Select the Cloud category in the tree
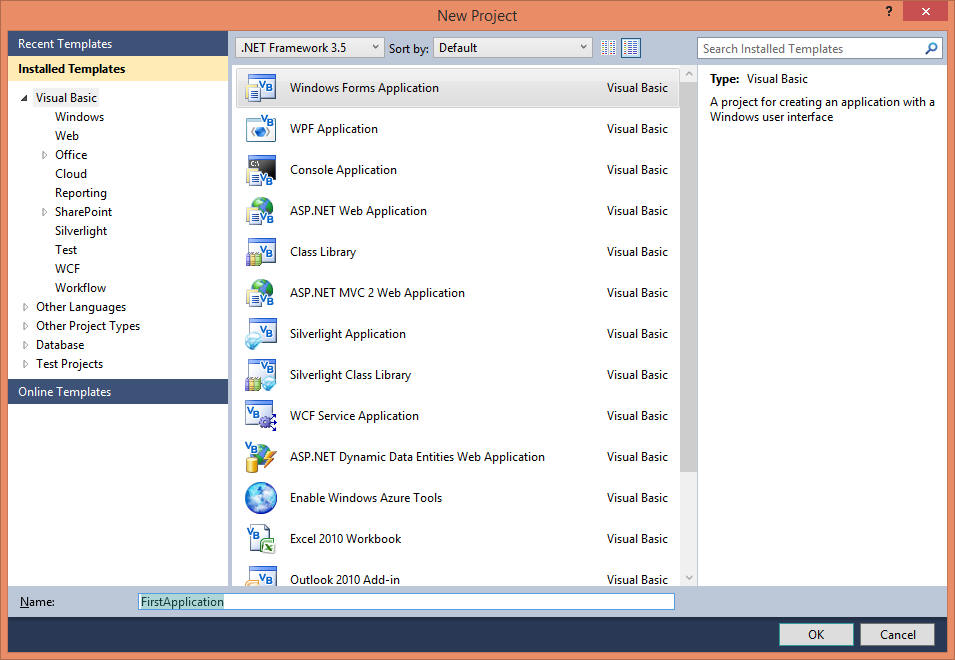 point(71,174)
